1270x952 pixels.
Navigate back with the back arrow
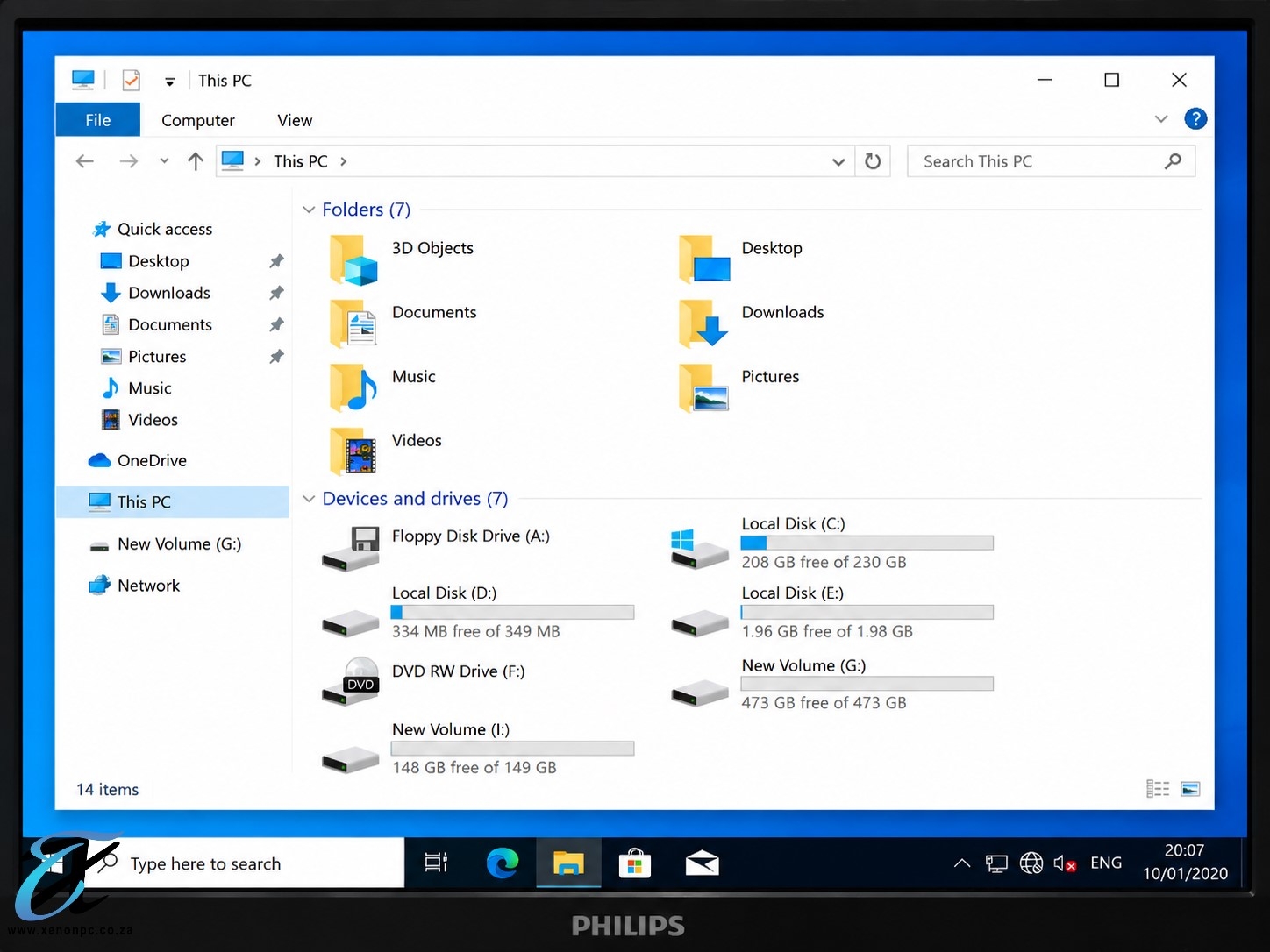tap(85, 161)
